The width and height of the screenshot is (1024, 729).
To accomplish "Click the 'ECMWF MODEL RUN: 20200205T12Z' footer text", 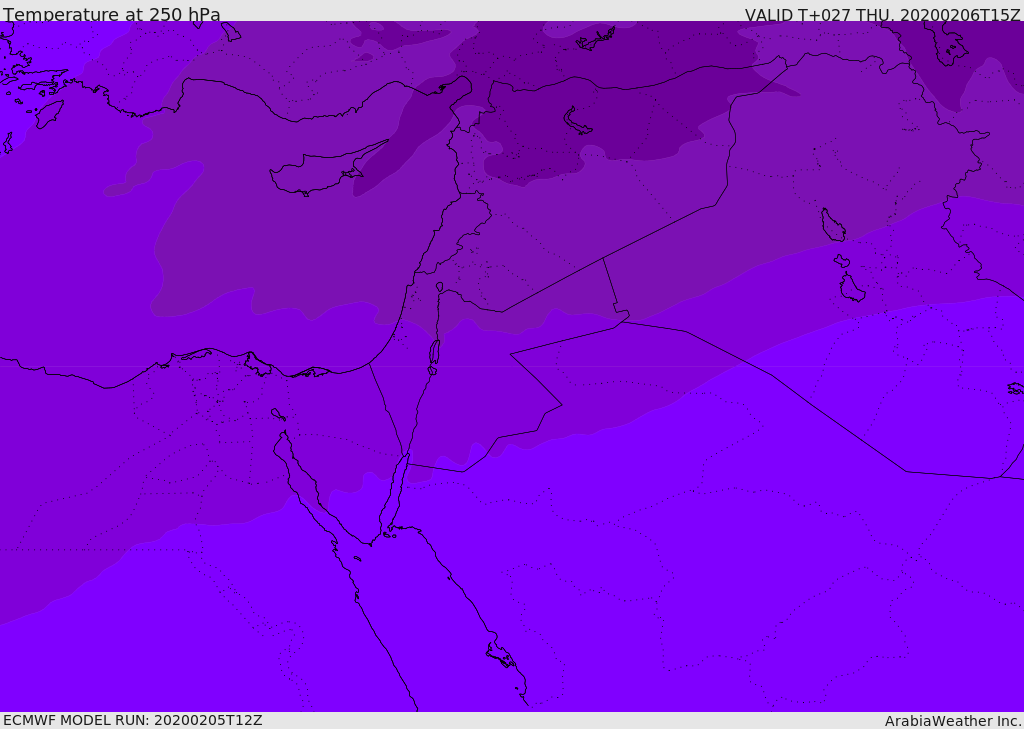I will click(x=133, y=720).
